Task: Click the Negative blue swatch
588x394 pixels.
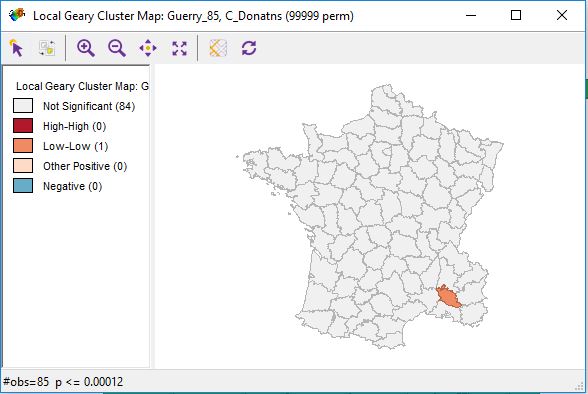Action: pyautogui.click(x=23, y=186)
